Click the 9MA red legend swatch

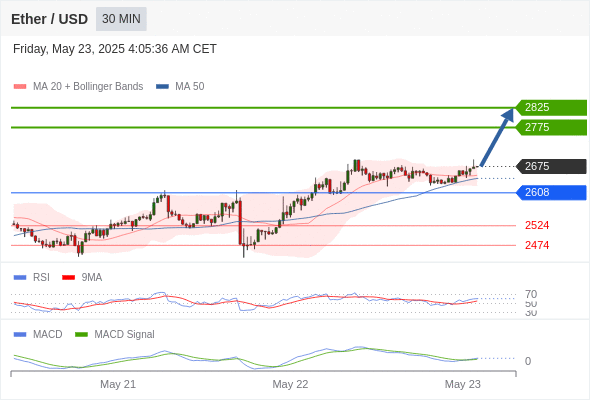(68, 278)
